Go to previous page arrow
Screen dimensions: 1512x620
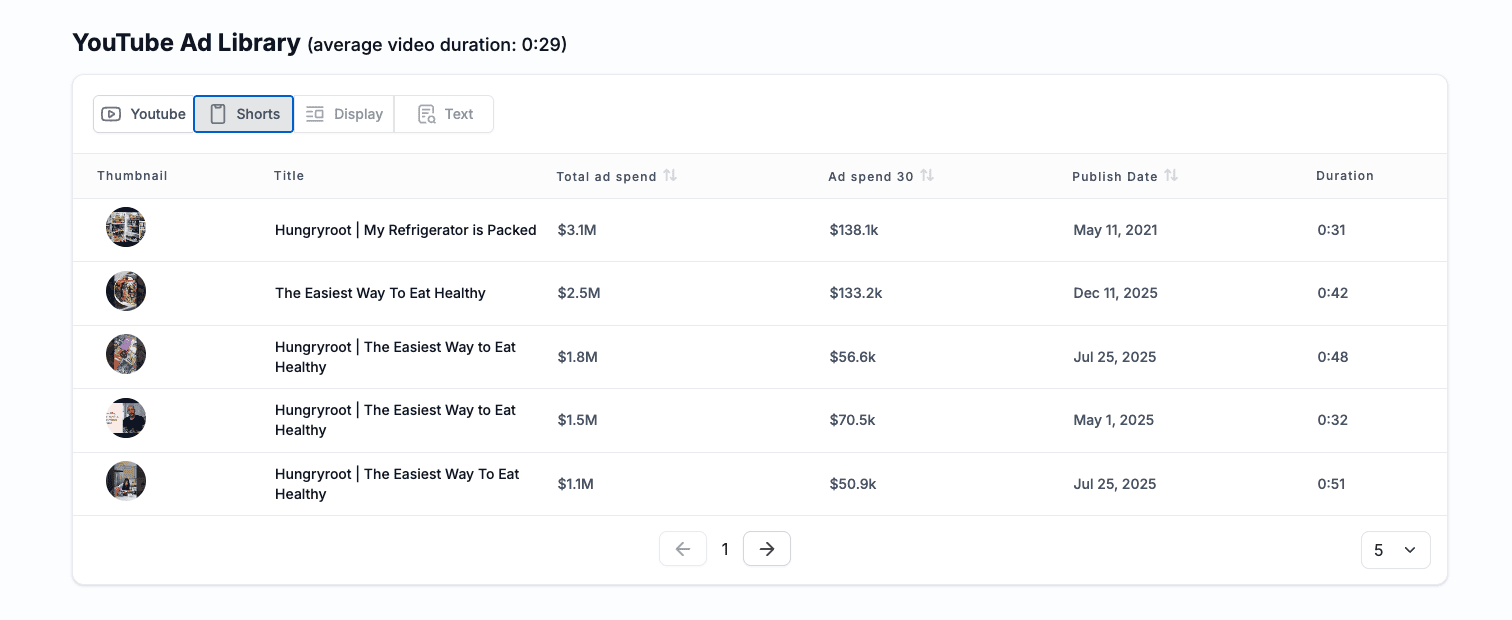(x=683, y=549)
